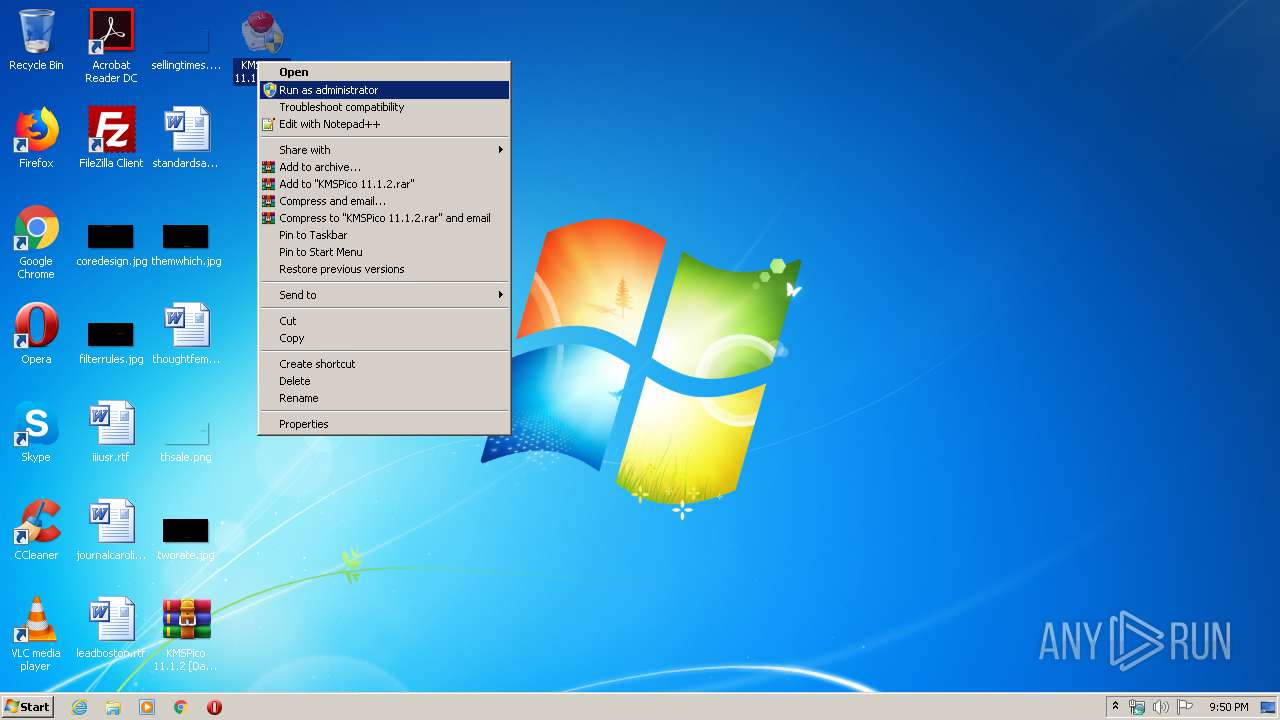Launch Chrome from the taskbar
Viewport: 1280px width, 720px height.
point(181,707)
